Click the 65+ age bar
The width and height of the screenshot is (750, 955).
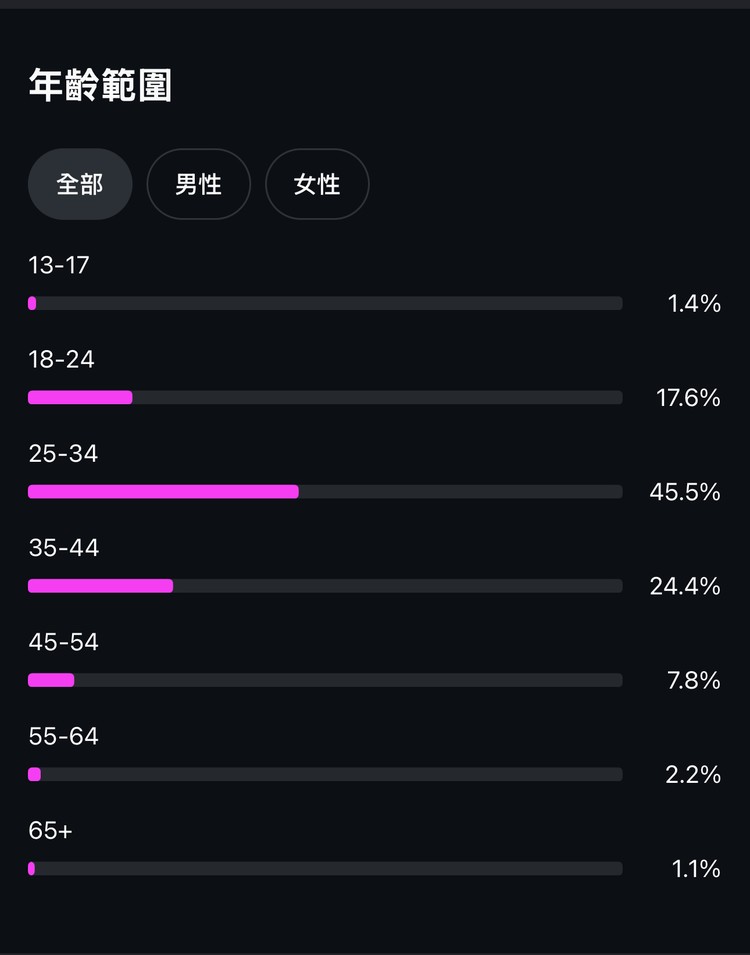[325, 869]
